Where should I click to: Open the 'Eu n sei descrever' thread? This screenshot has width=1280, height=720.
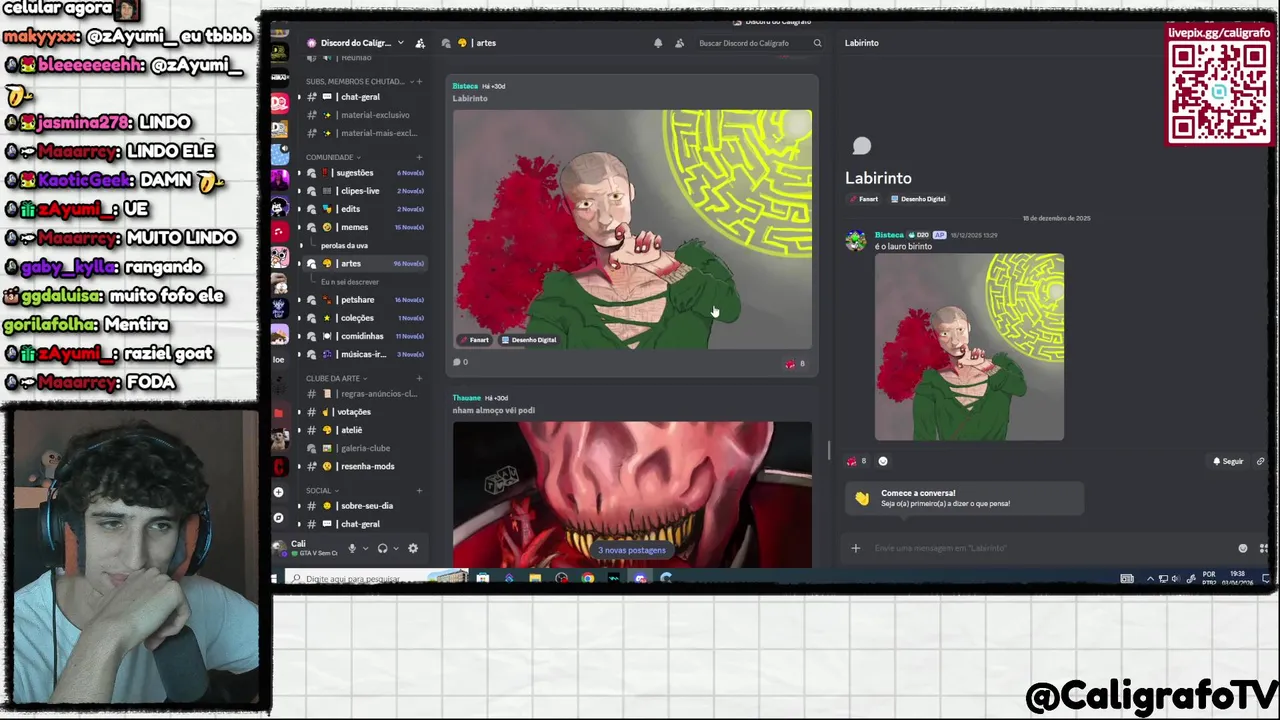[349, 282]
